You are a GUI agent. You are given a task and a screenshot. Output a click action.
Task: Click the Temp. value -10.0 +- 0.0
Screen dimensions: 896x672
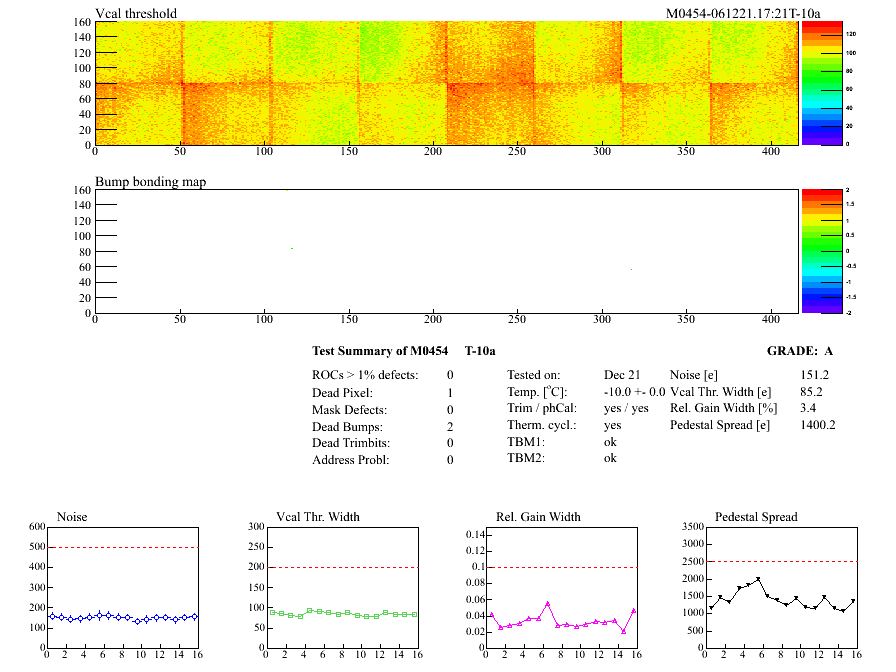pyautogui.click(x=635, y=392)
